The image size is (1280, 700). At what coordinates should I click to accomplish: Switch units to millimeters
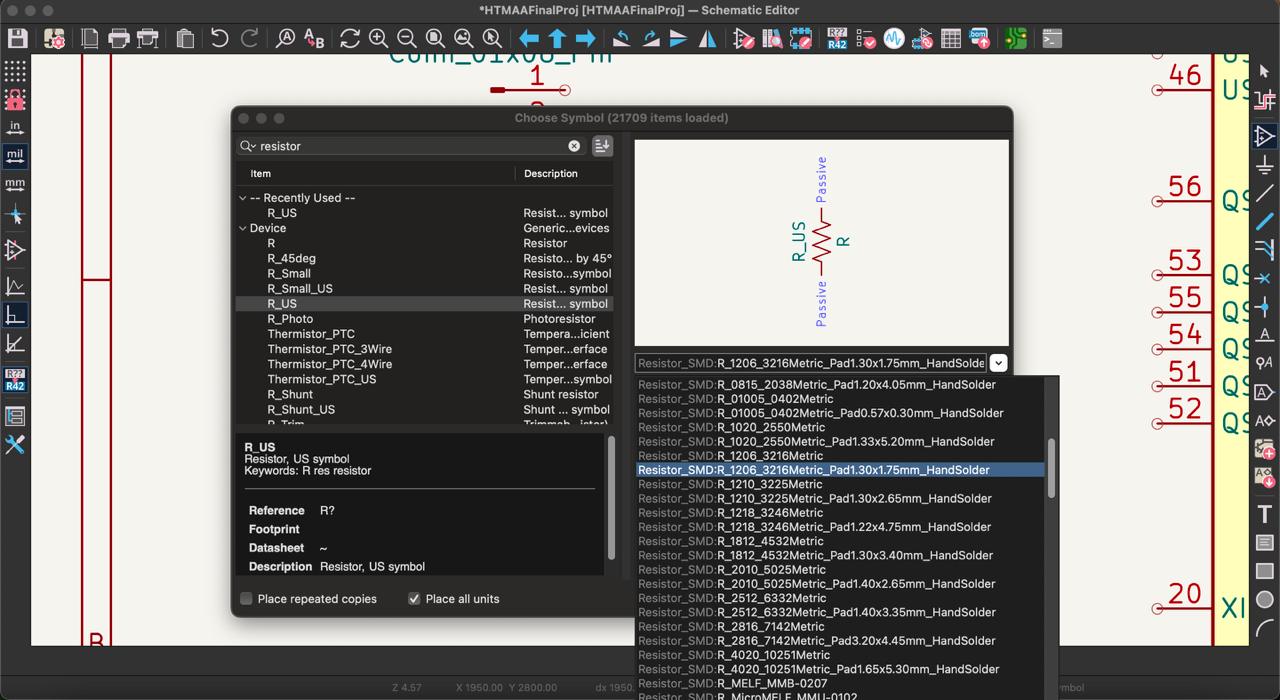(x=15, y=184)
